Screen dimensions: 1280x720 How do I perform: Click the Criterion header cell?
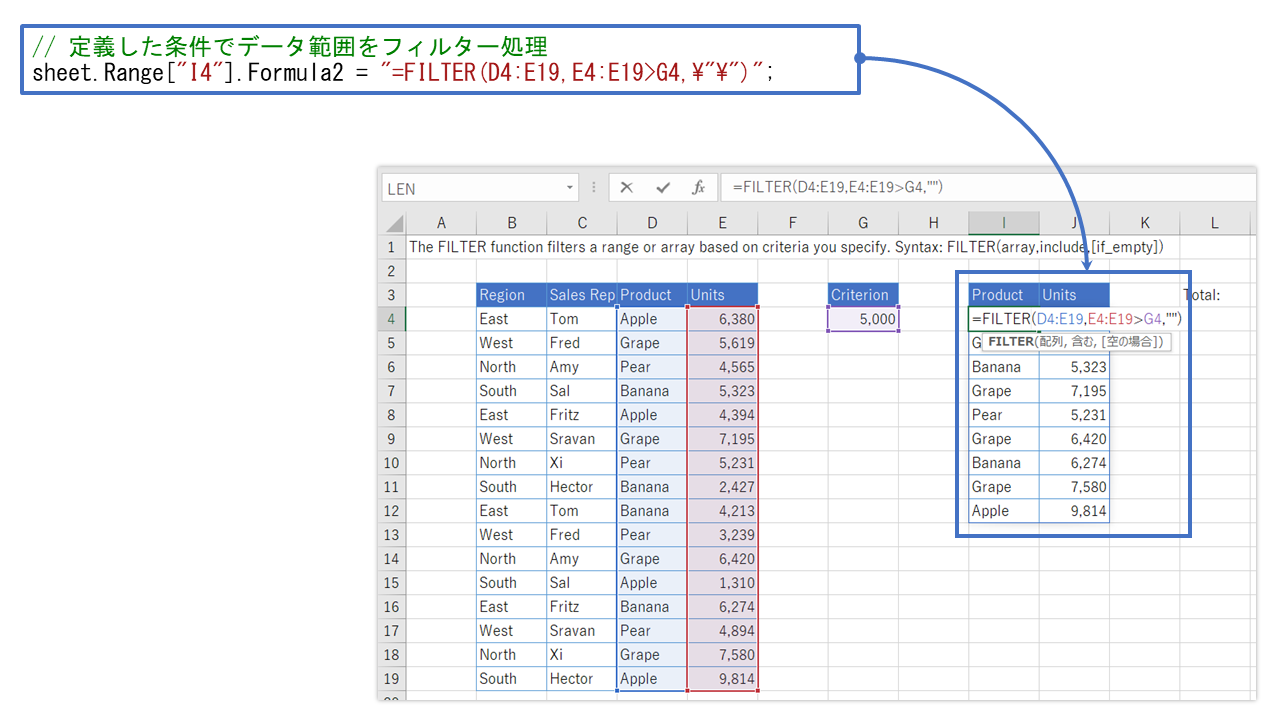[863, 295]
